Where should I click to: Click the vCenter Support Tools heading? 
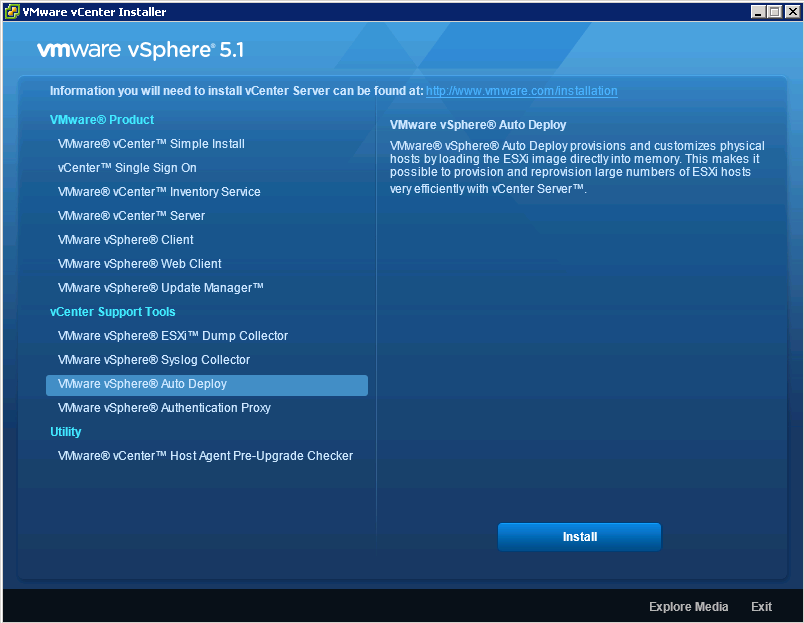tap(113, 312)
